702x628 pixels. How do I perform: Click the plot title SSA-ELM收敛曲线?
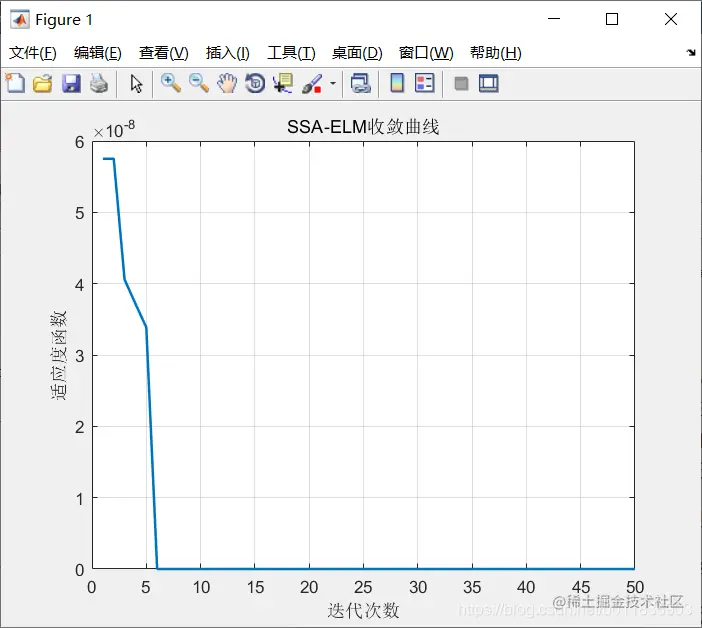(363, 127)
